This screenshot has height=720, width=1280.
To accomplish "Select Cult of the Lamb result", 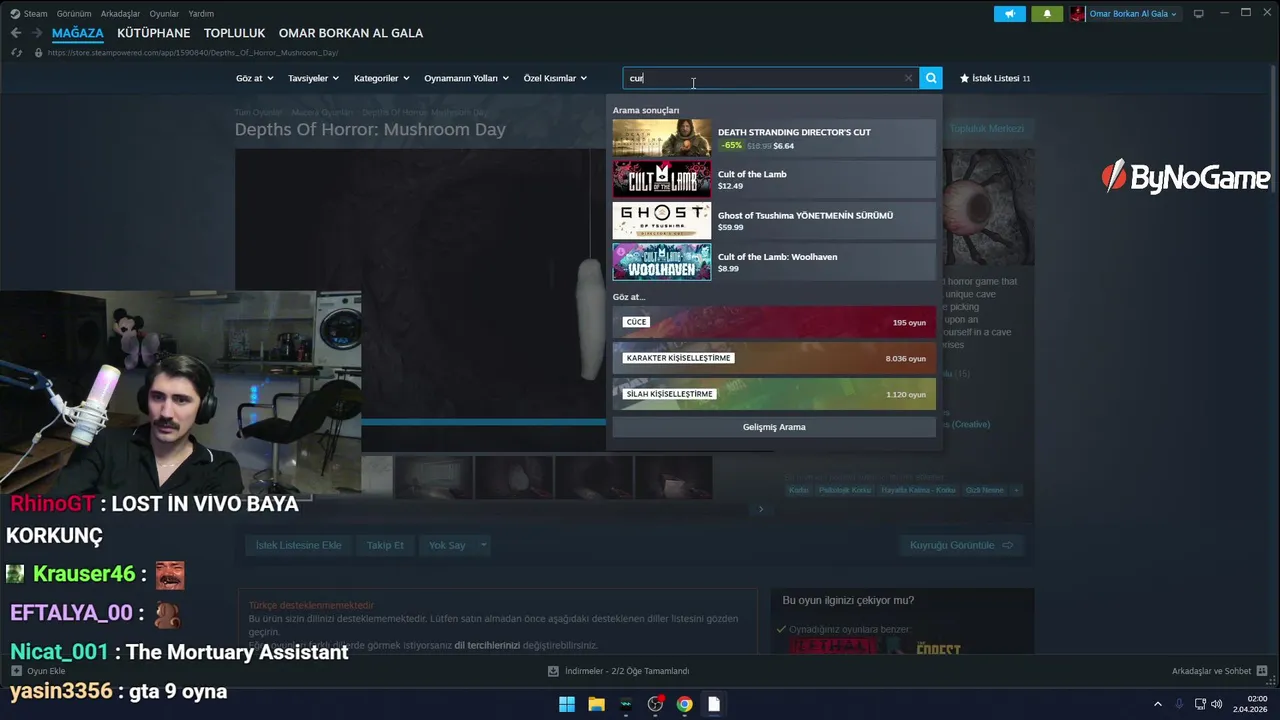I will click(774, 179).
